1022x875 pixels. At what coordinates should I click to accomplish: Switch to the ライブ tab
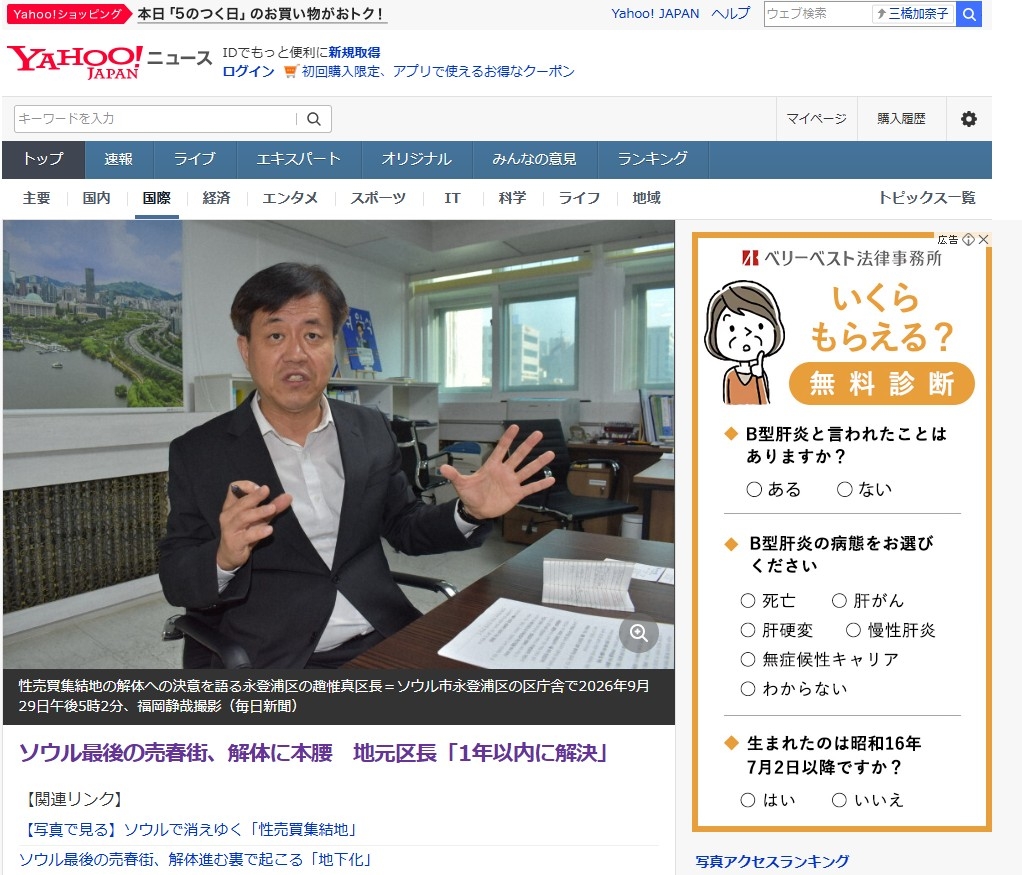pos(194,160)
